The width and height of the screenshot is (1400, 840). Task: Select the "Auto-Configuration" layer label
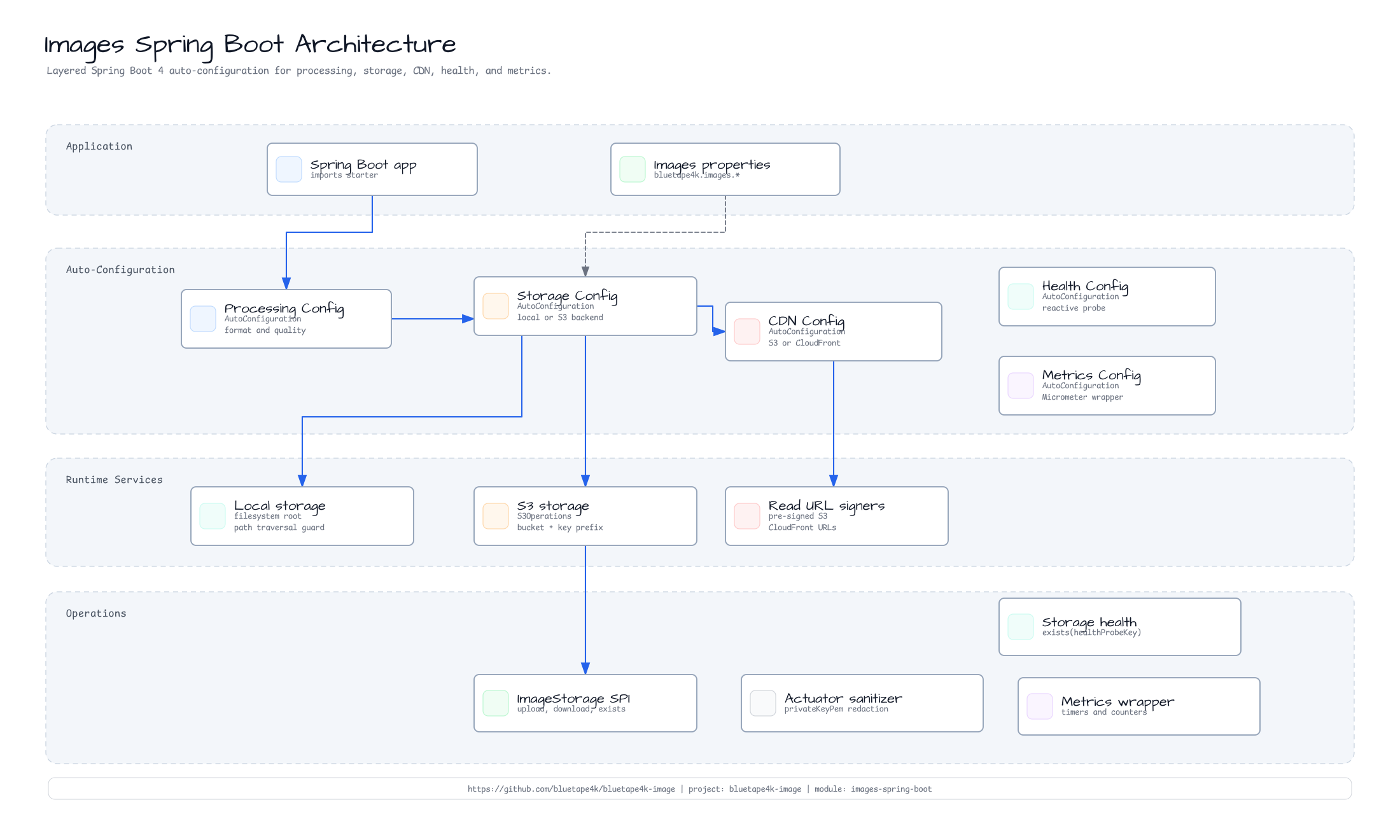click(120, 270)
